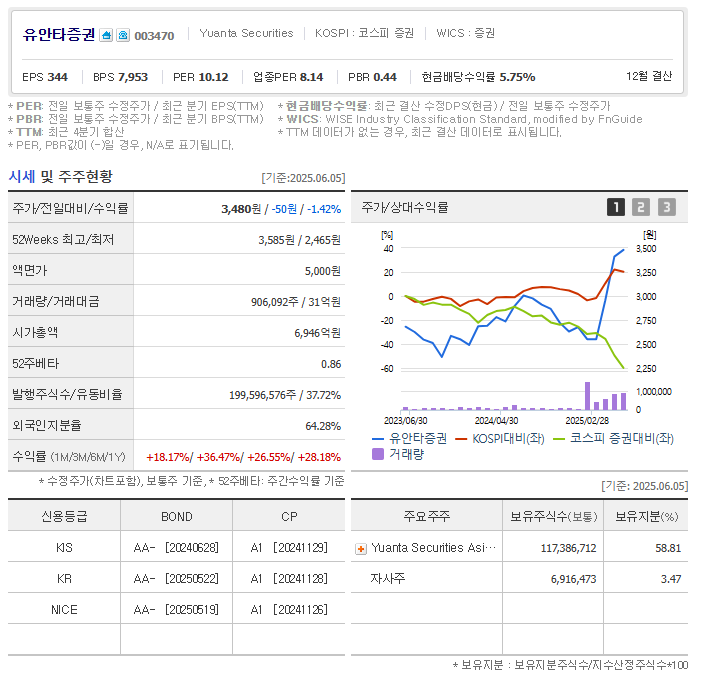Click the CP column header
706x682 pixels.
point(289,517)
